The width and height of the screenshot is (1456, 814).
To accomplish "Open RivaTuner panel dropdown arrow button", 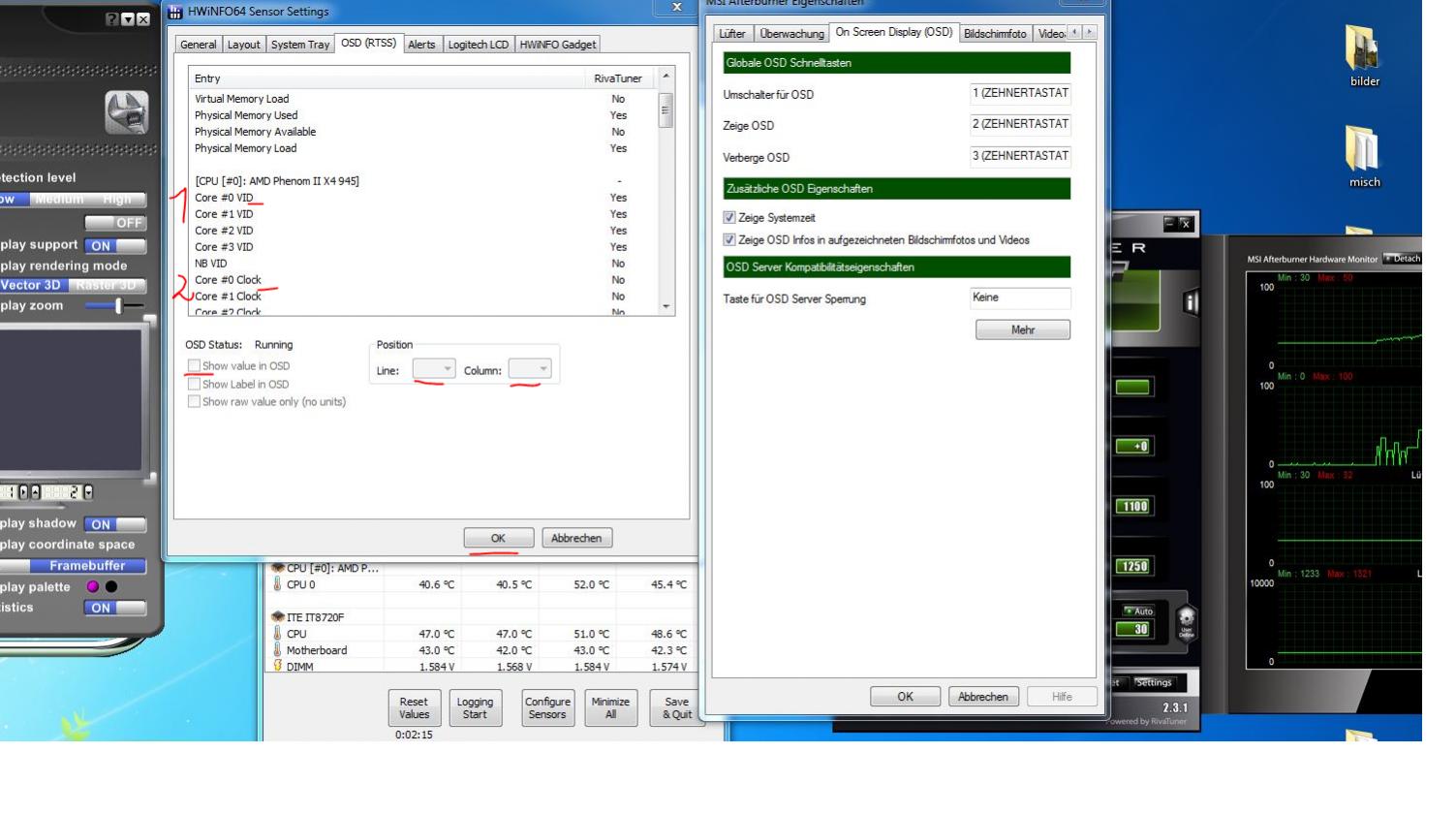I will tap(127, 19).
